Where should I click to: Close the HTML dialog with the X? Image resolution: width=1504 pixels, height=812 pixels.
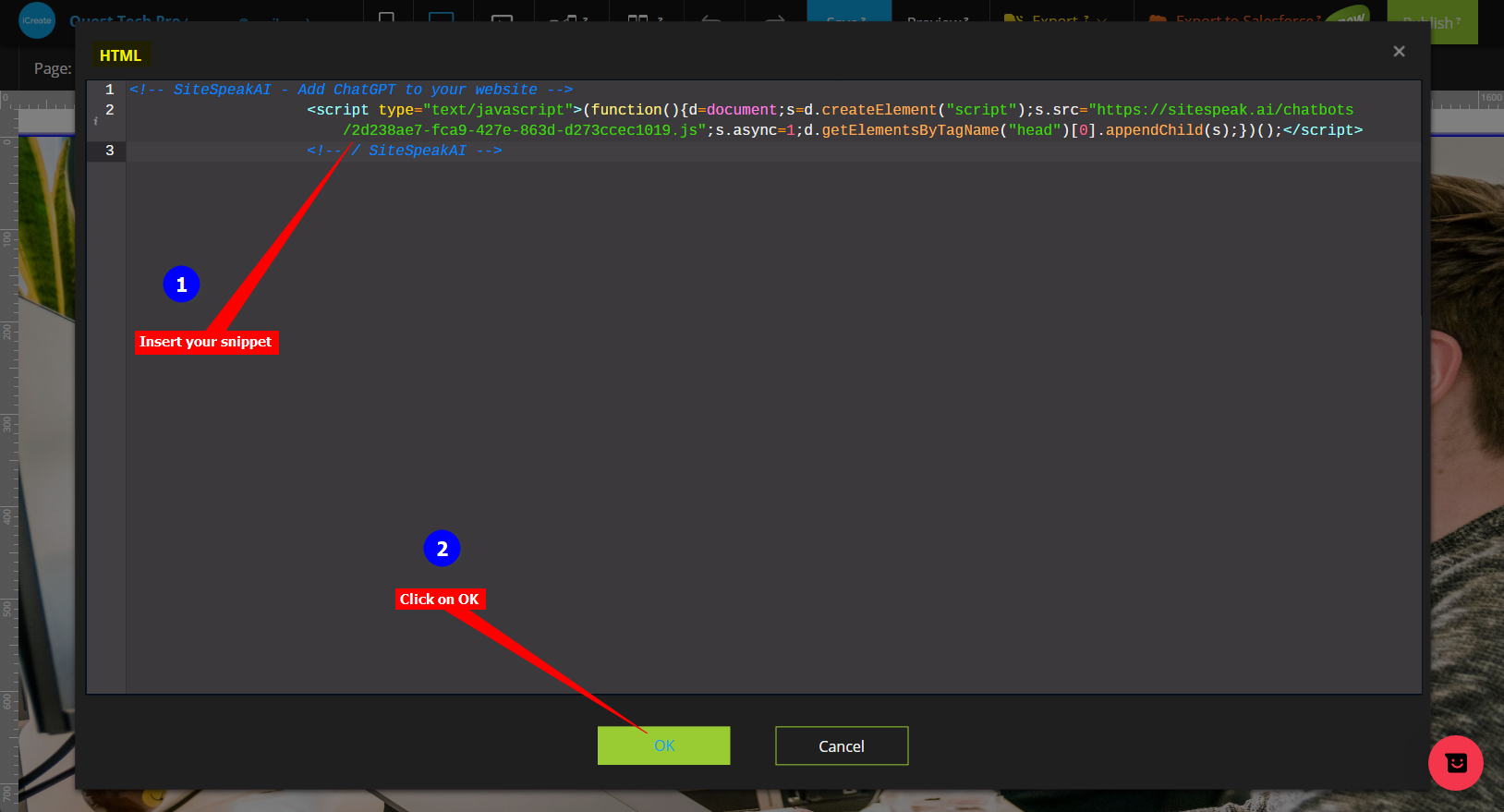click(x=1399, y=52)
